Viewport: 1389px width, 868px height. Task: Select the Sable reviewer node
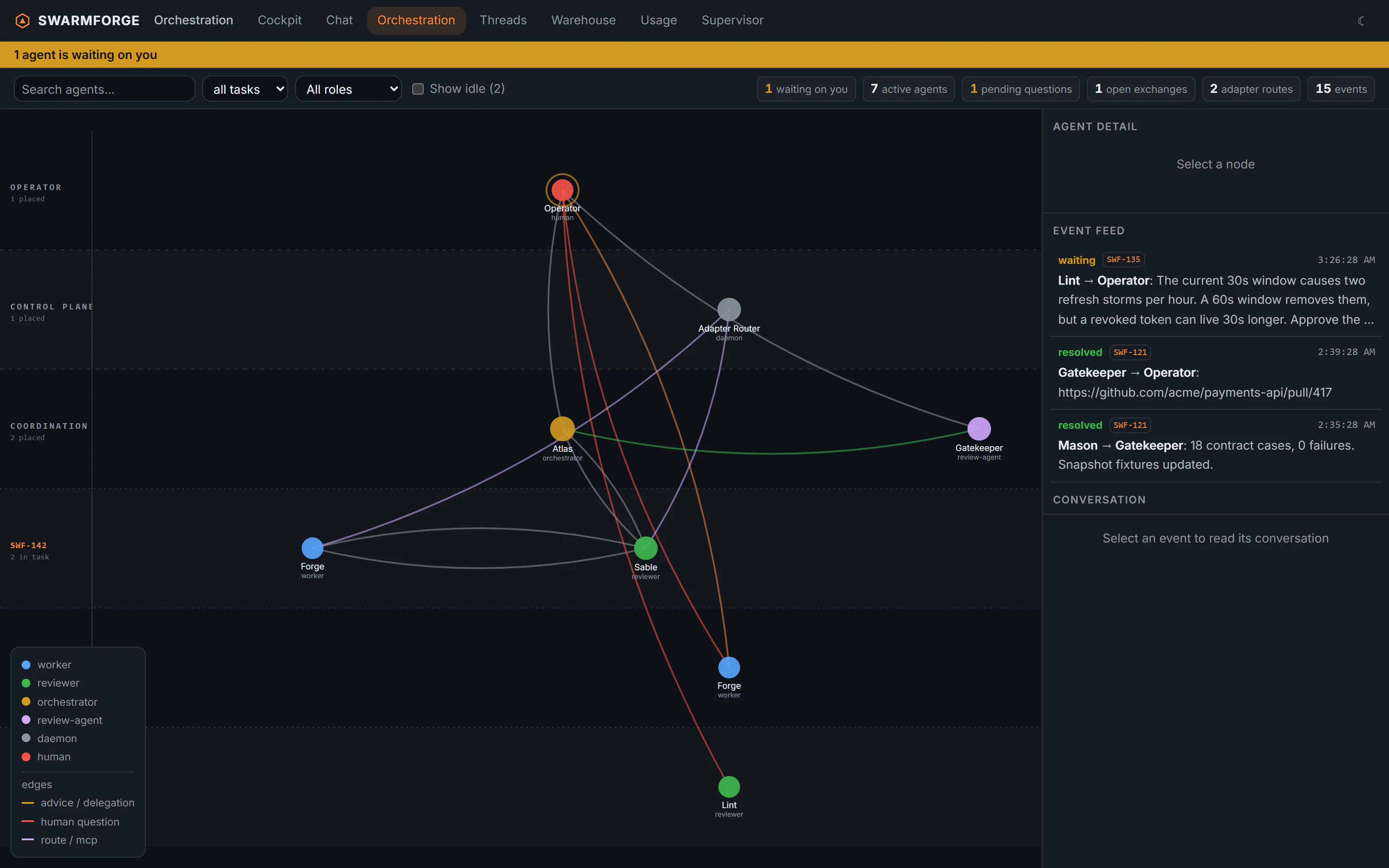pos(646,548)
